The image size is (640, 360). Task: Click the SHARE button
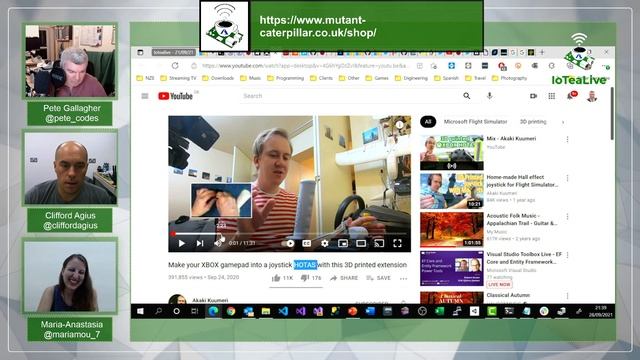tap(344, 278)
